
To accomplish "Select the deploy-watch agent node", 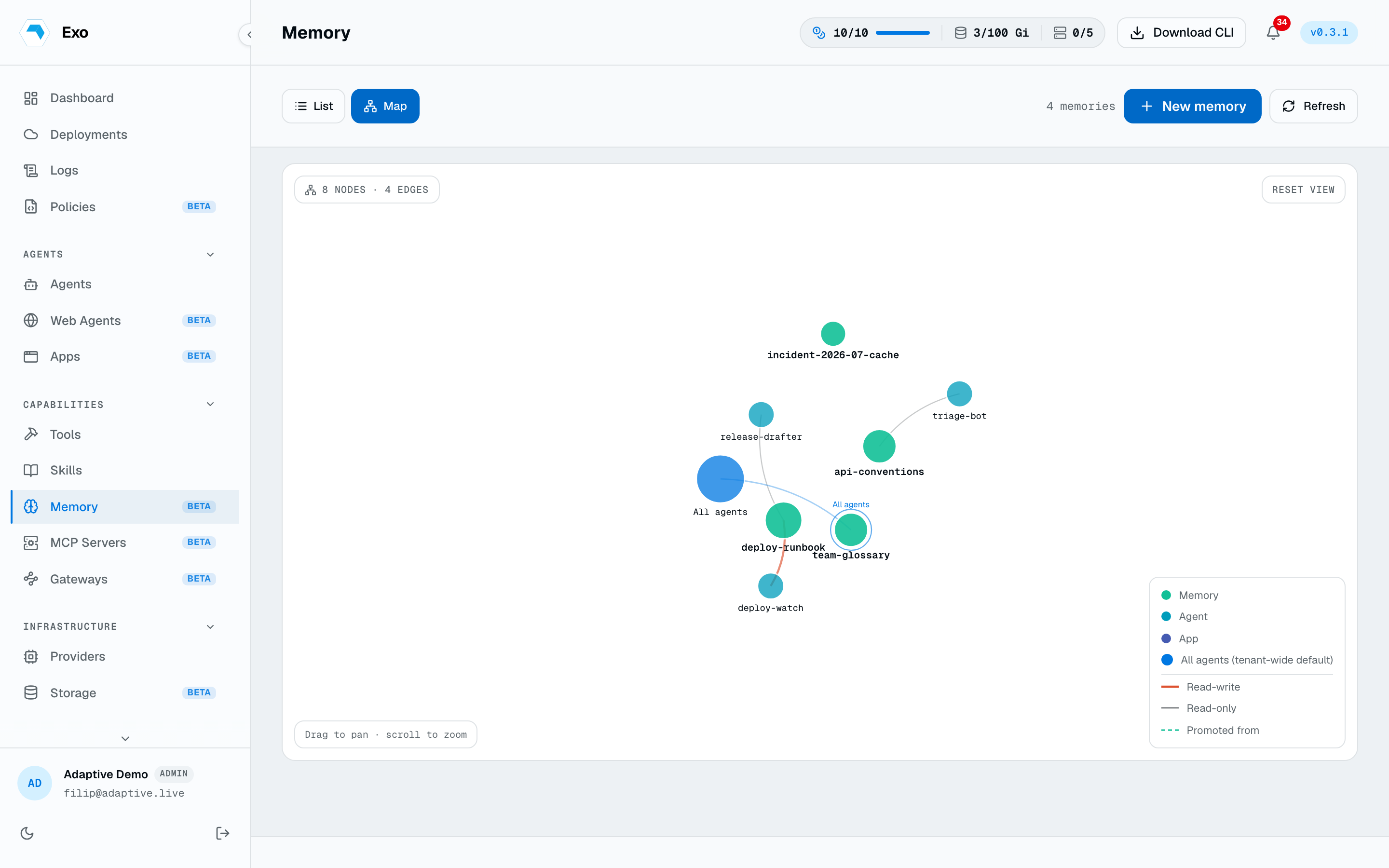I will [770, 586].
